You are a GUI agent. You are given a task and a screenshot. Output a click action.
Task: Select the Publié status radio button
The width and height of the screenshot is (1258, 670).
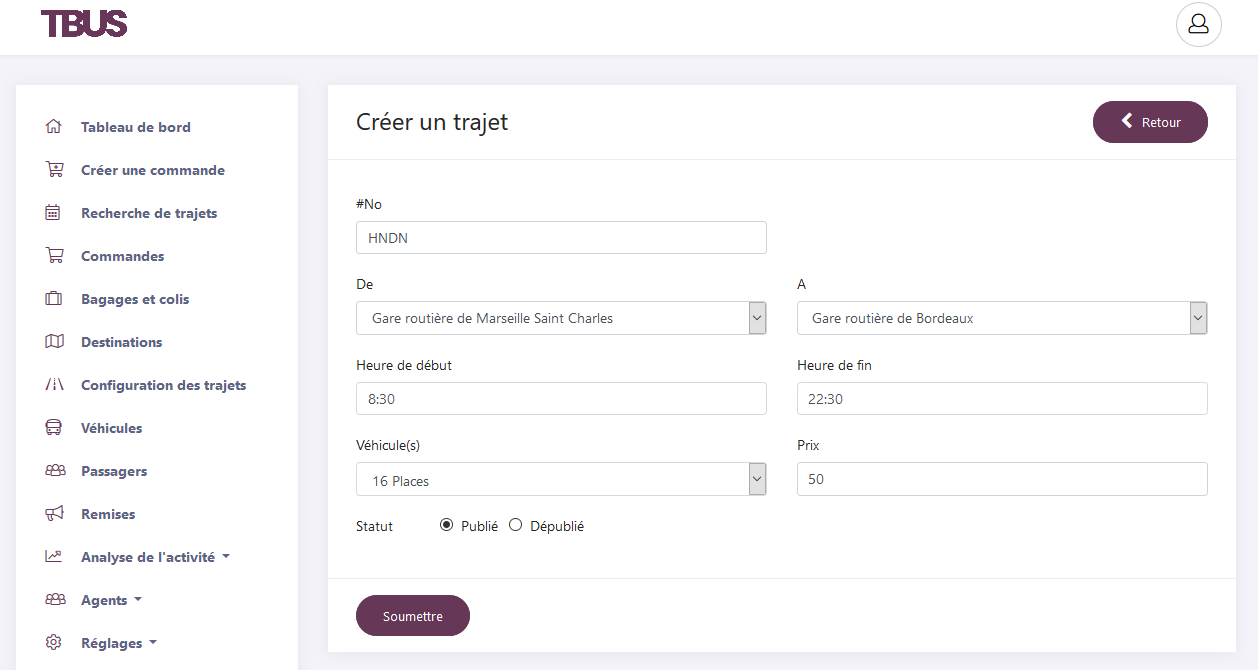(x=447, y=525)
